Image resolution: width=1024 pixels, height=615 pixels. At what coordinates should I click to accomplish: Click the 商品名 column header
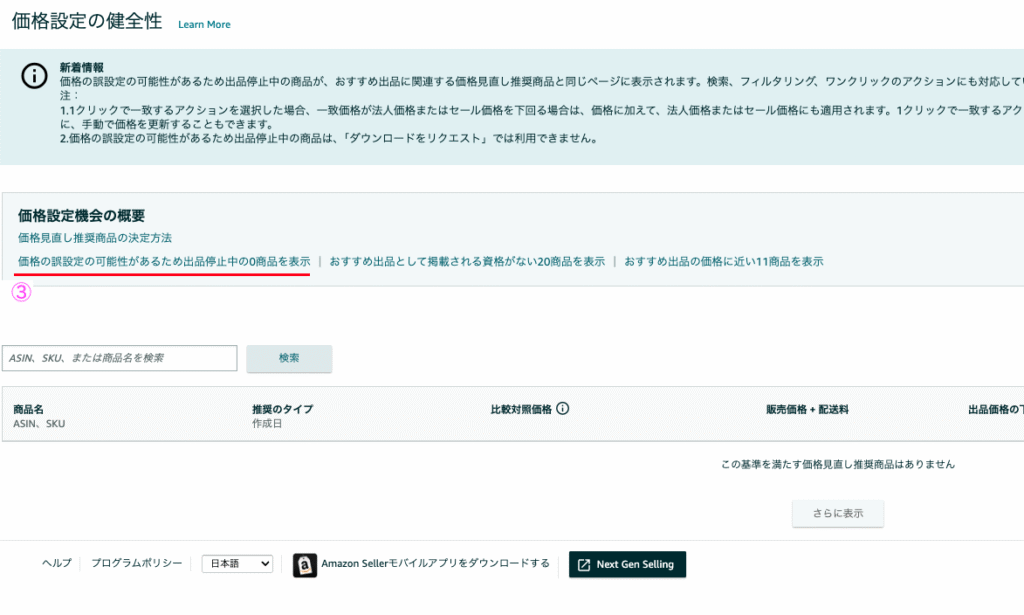[28, 410]
